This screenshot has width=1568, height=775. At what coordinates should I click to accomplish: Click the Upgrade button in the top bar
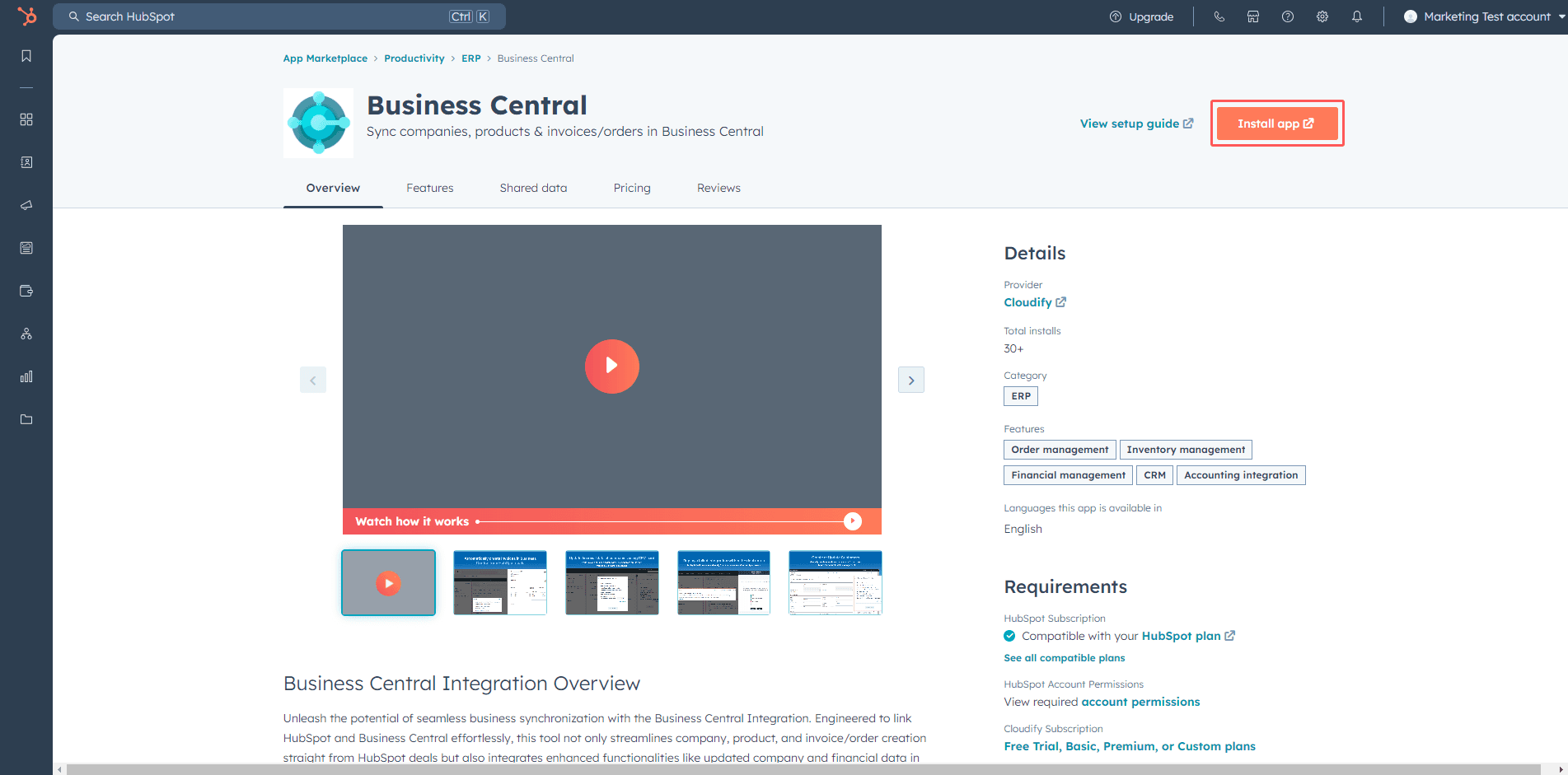[x=1141, y=16]
